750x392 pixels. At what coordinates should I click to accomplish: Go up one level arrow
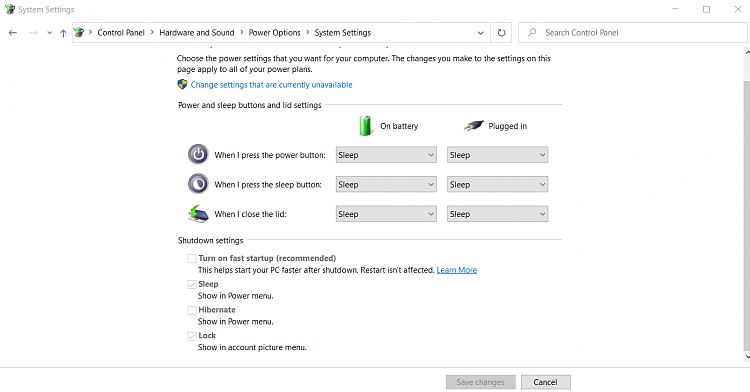tap(63, 33)
